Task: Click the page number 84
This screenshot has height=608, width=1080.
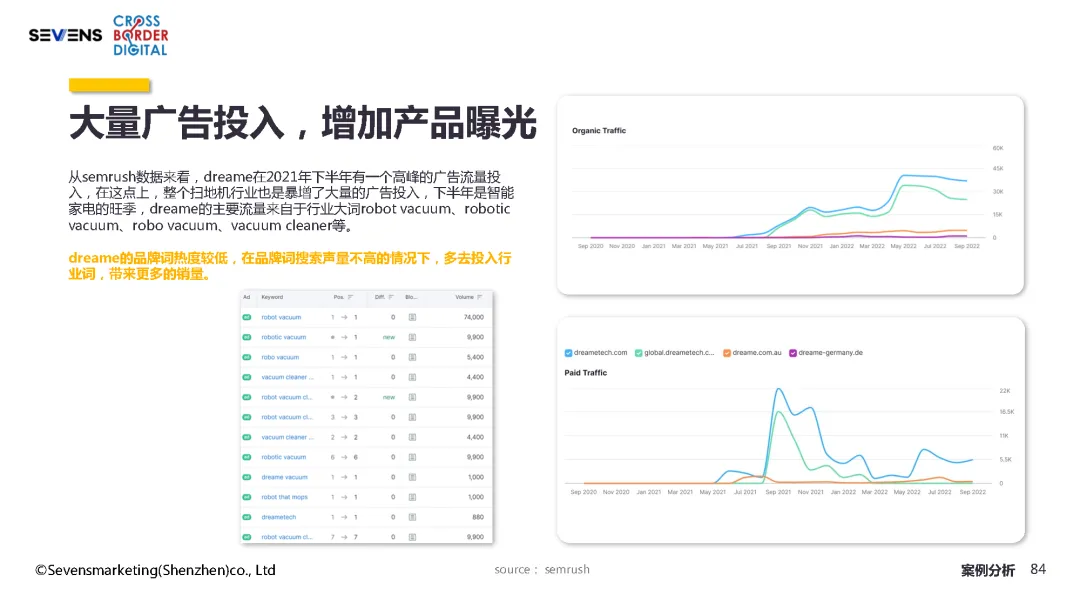Action: point(1038,569)
